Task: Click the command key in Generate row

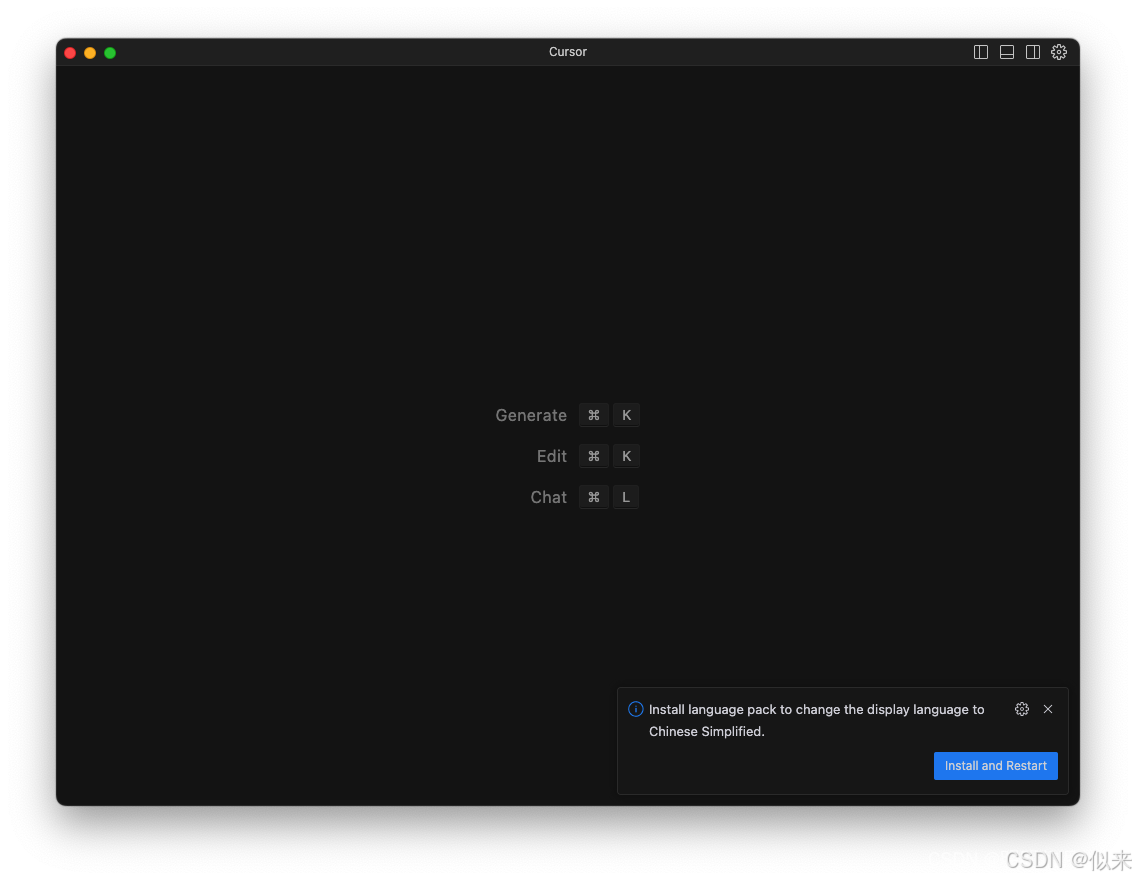Action: pyautogui.click(x=593, y=415)
